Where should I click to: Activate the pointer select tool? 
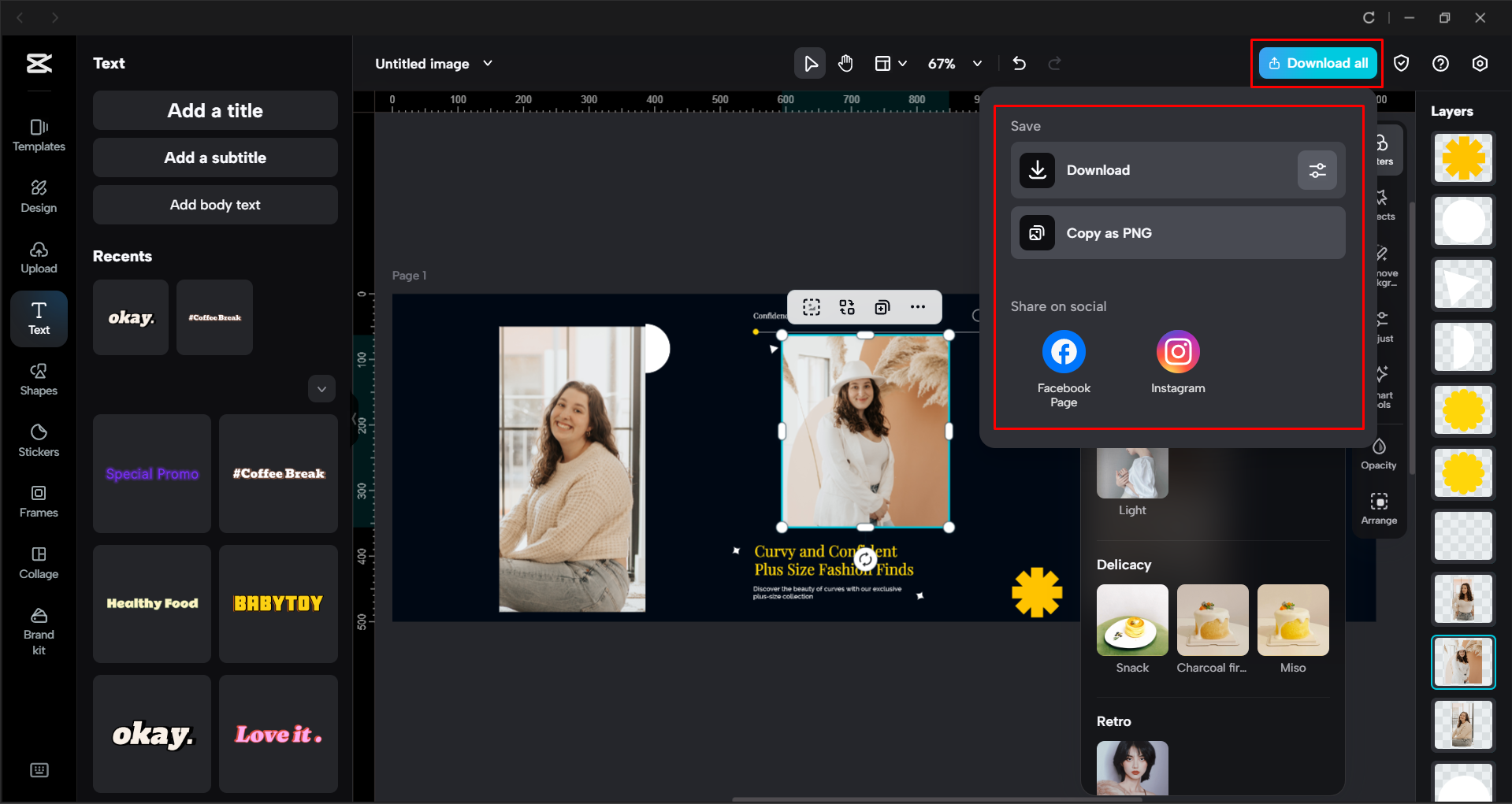point(809,64)
